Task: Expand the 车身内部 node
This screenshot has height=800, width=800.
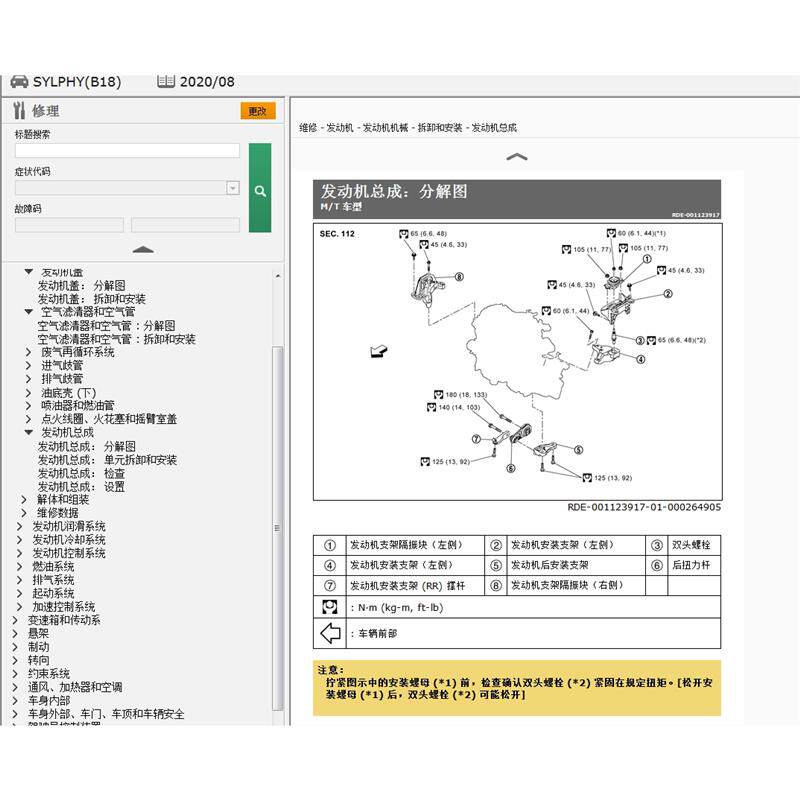Action: coord(15,701)
